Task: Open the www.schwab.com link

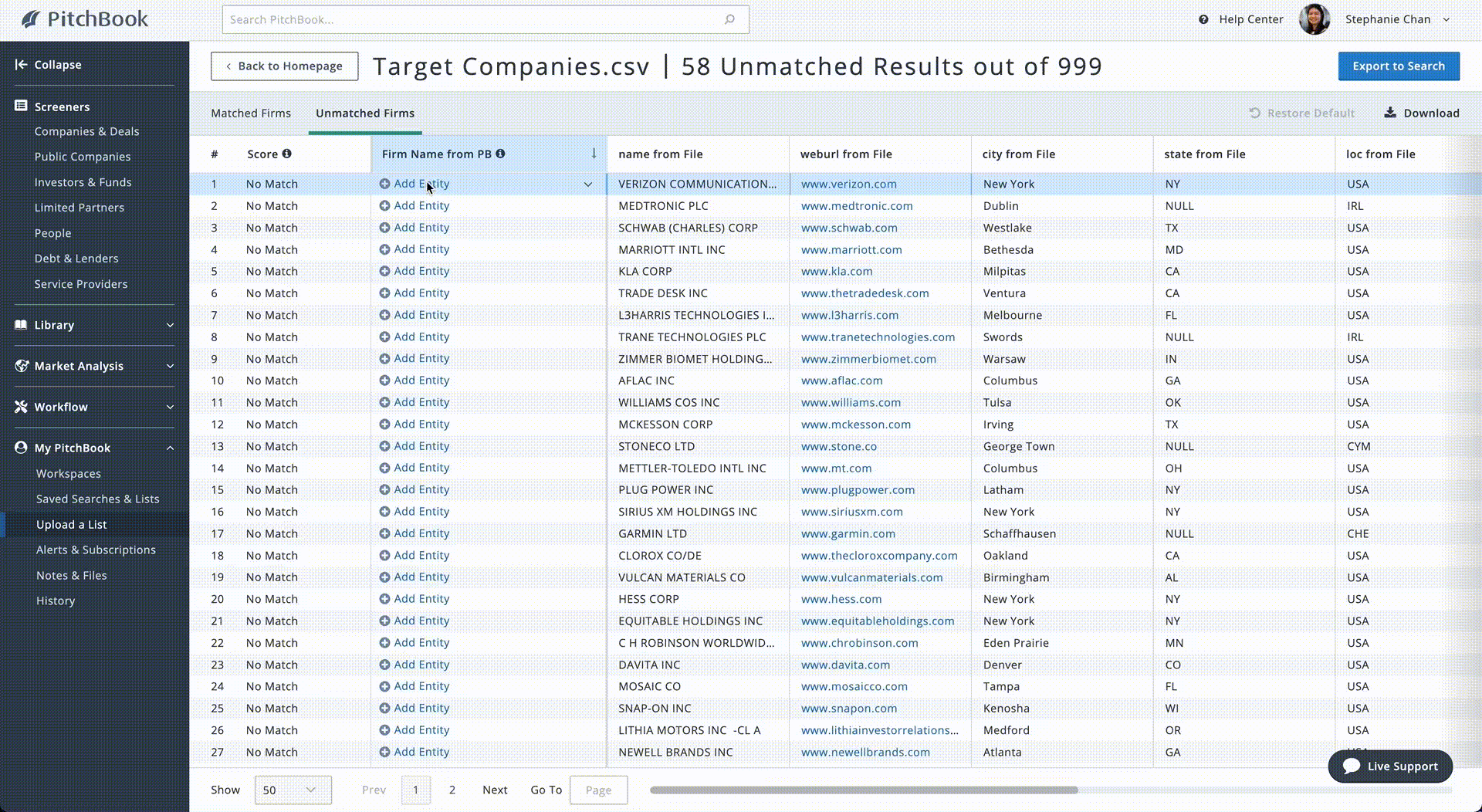Action: (849, 228)
